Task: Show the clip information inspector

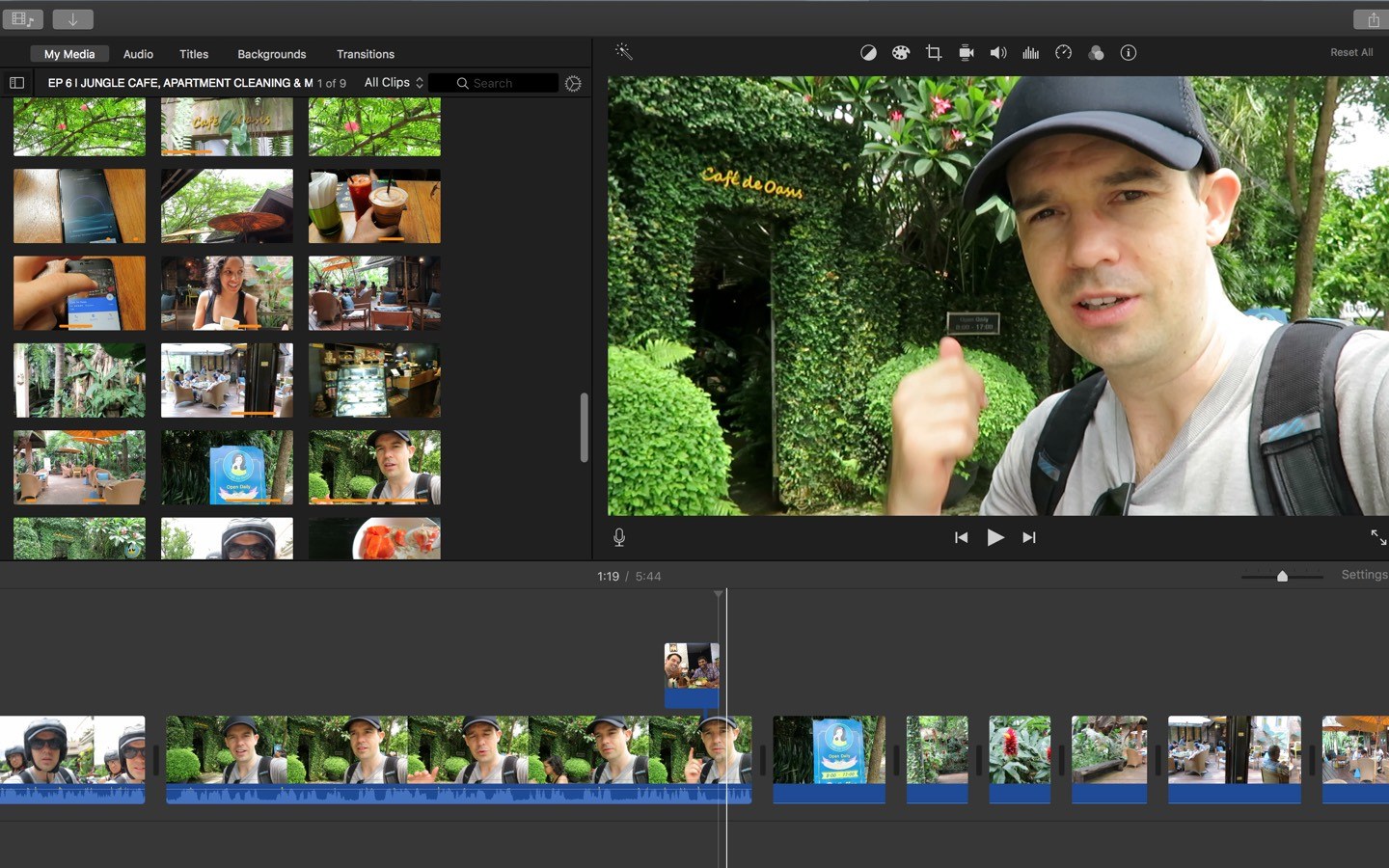Action: point(1128,53)
